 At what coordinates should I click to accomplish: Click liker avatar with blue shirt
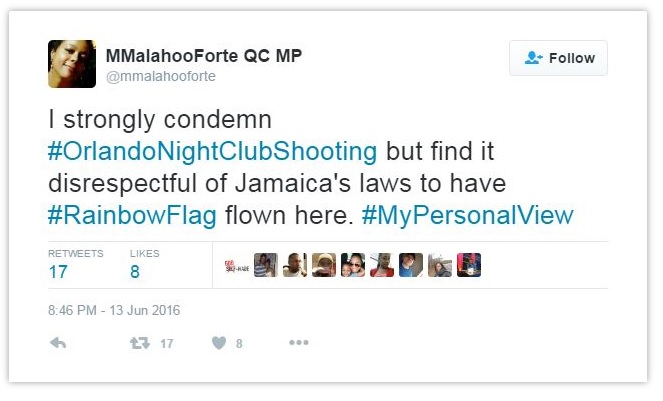click(x=411, y=265)
